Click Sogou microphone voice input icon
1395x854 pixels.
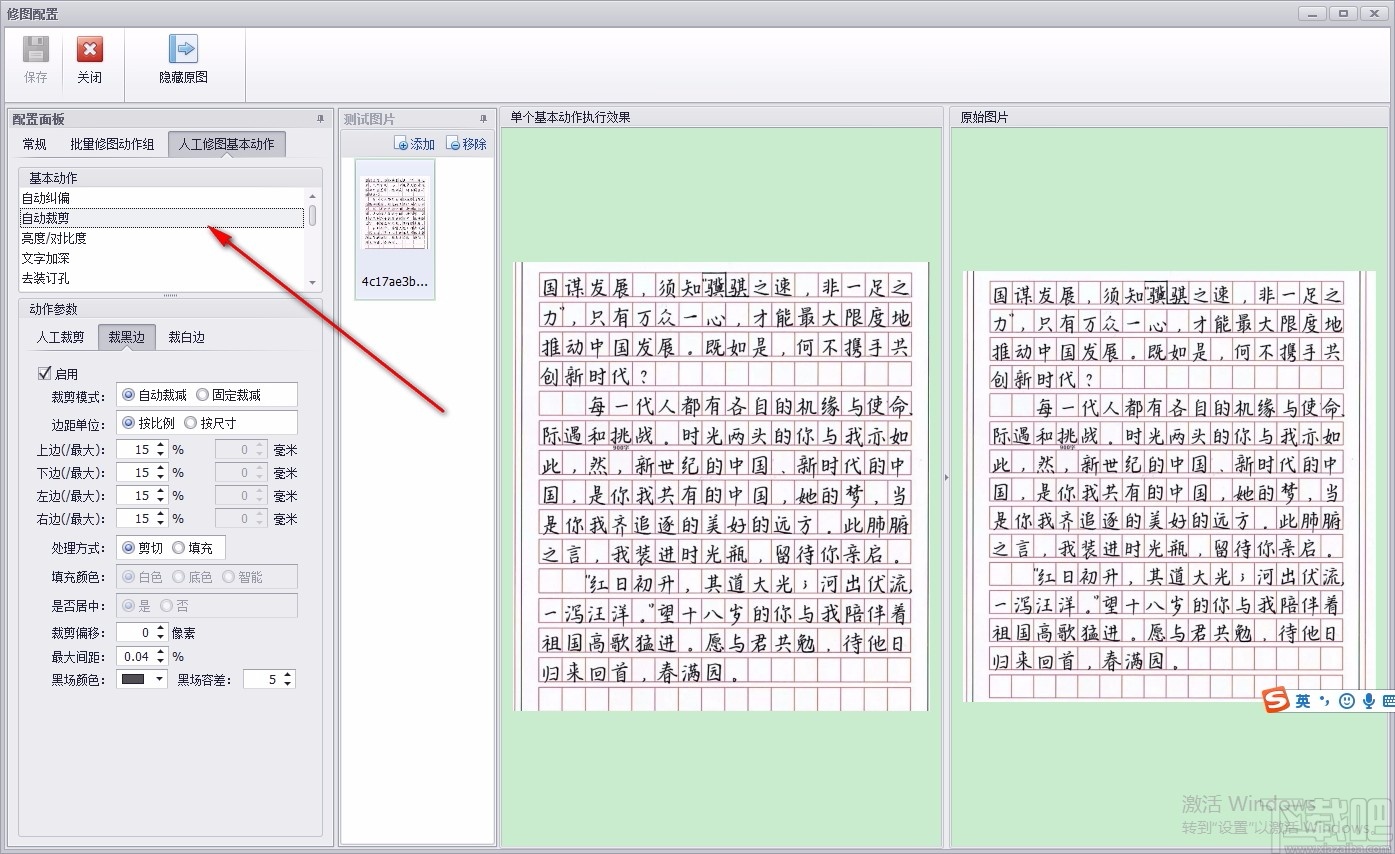(x=1369, y=702)
